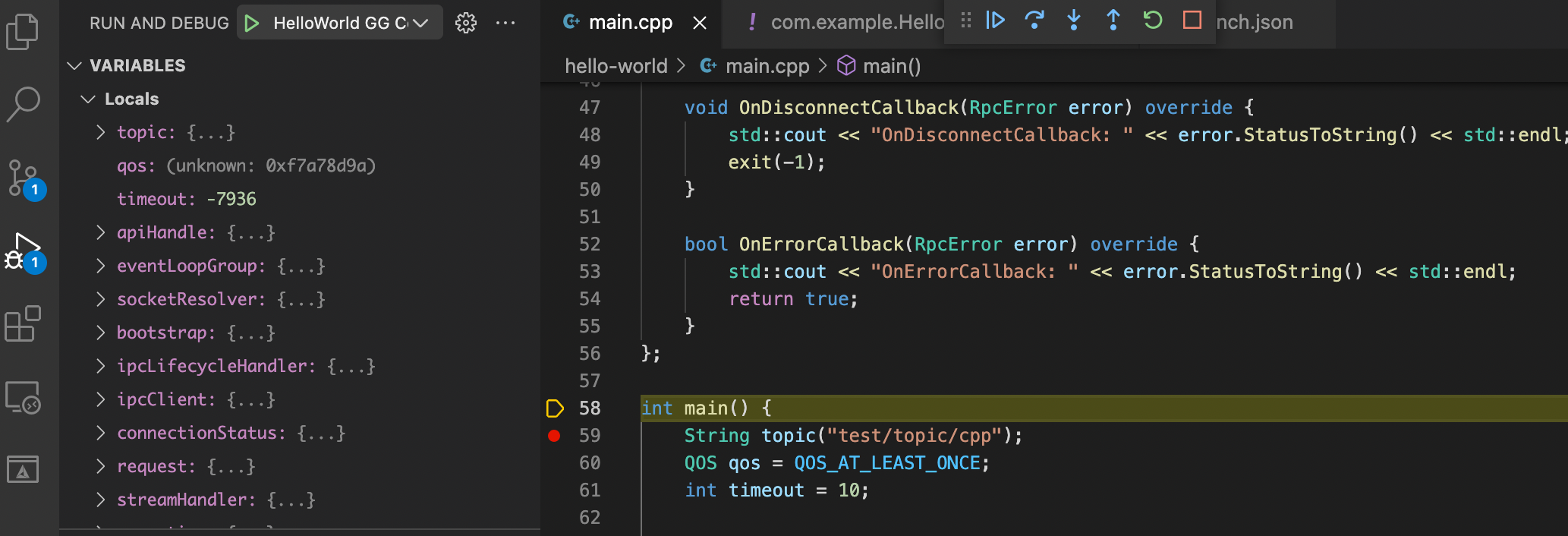Step into the function
The image size is (1568, 536).
tap(1074, 20)
